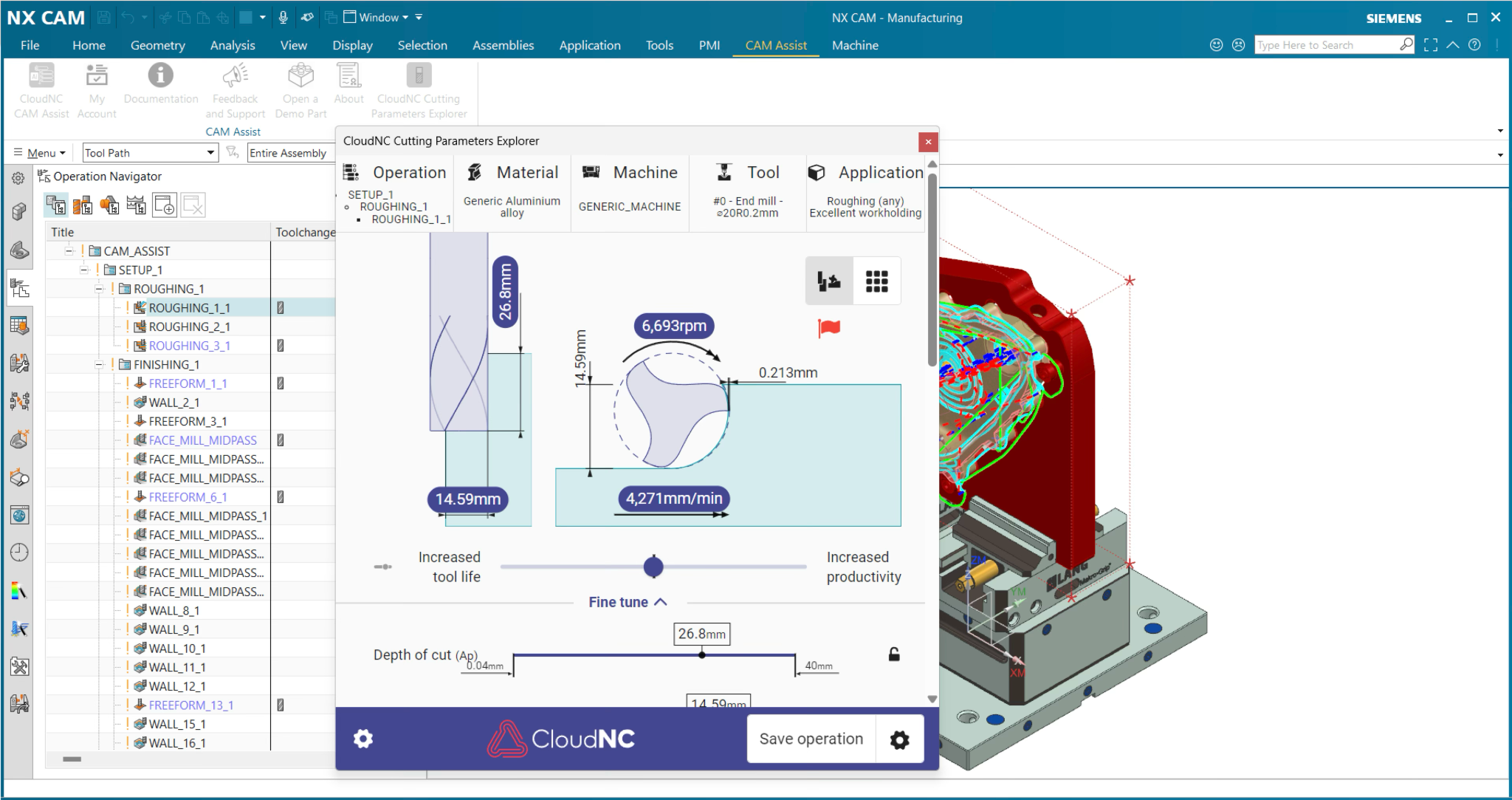Toggle the Depth of cut lock
Image resolution: width=1512 pixels, height=800 pixels.
click(894, 654)
